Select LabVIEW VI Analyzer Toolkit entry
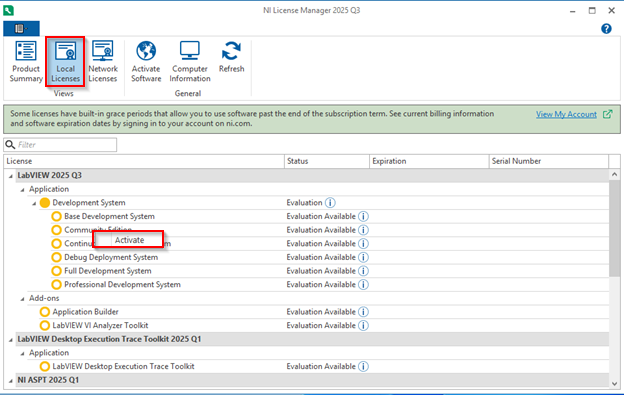Viewport: 624px width, 395px height. (x=100, y=325)
